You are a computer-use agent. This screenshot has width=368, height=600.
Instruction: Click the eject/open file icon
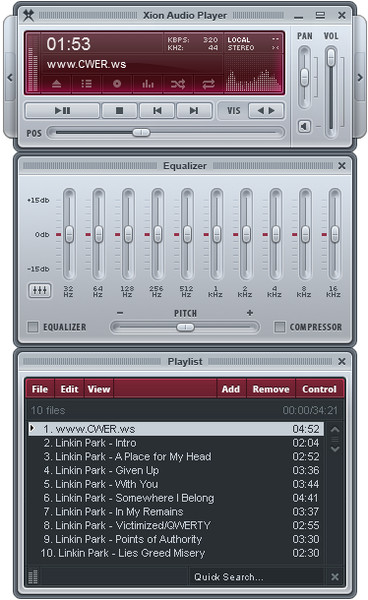(56, 84)
